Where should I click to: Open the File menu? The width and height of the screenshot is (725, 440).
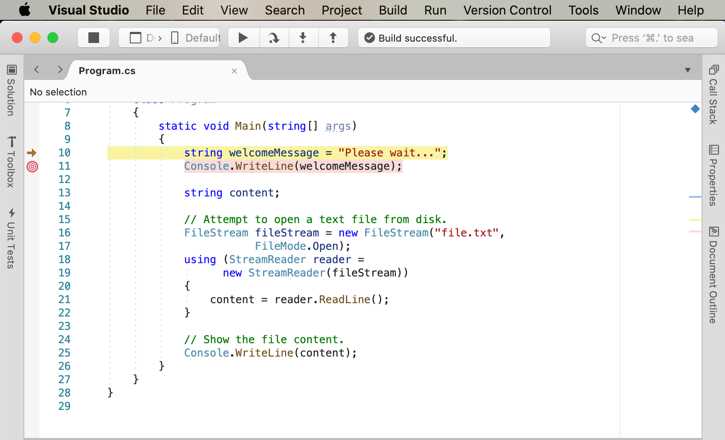coord(155,10)
